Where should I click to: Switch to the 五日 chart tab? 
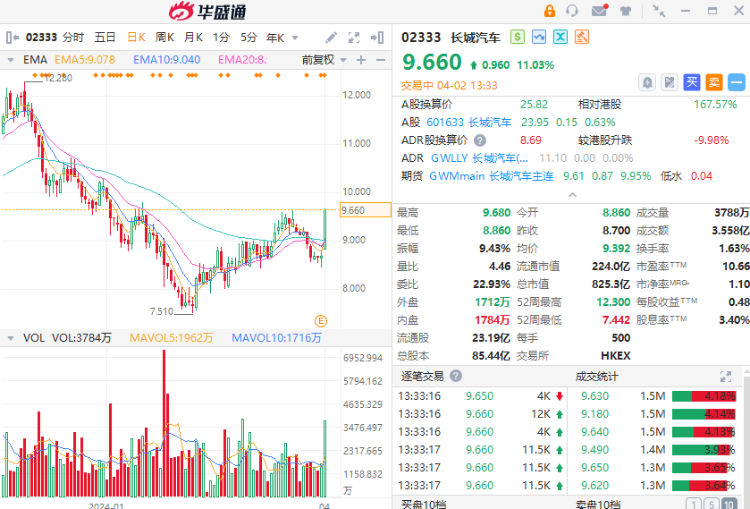pyautogui.click(x=105, y=37)
